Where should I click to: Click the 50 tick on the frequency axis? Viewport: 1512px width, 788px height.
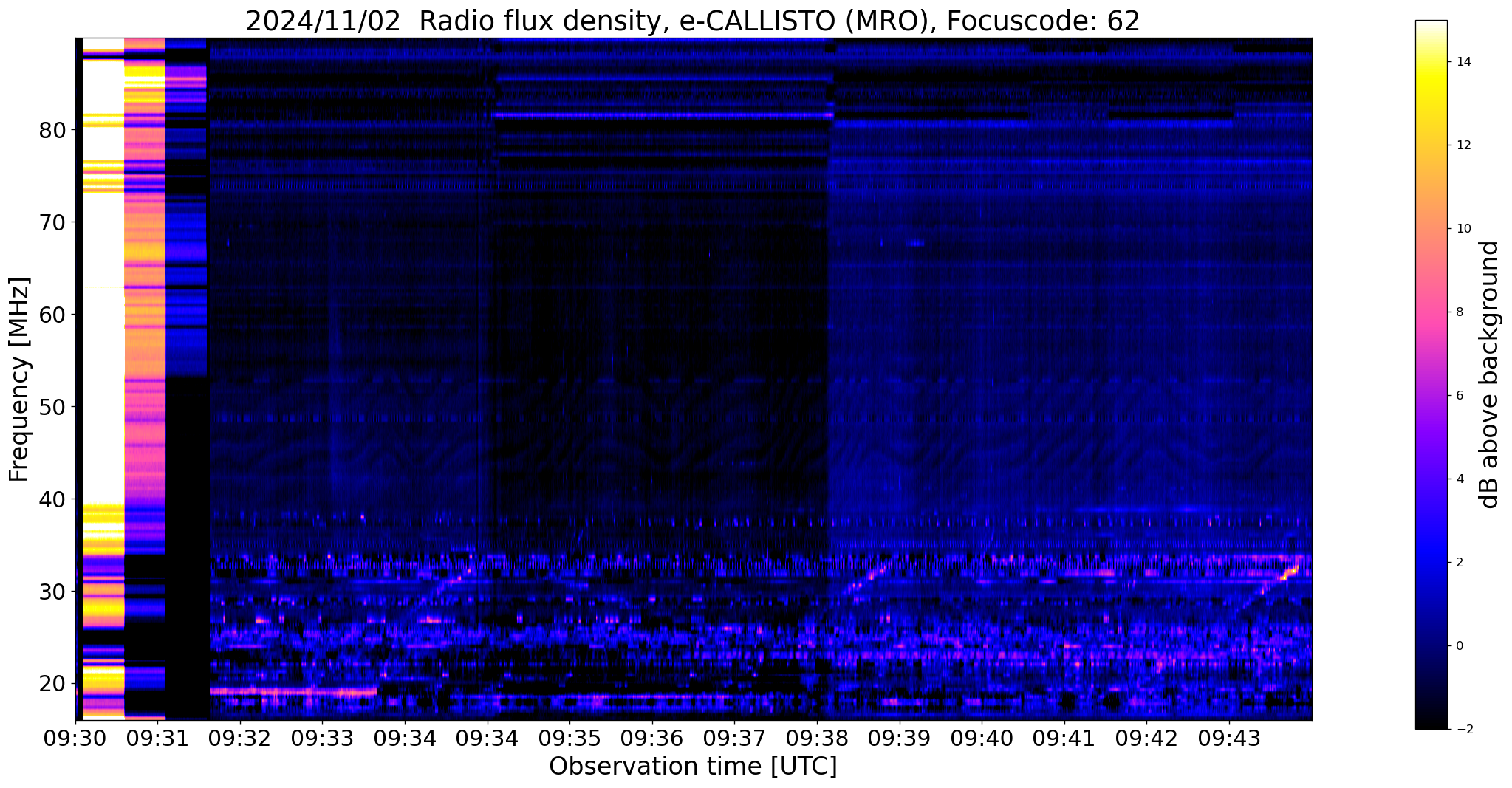[52, 407]
